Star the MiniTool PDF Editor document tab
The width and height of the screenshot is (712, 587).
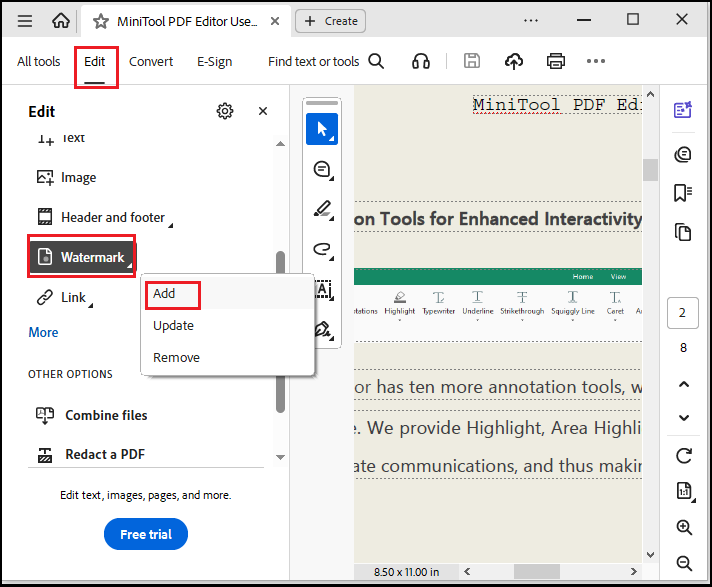(x=100, y=21)
